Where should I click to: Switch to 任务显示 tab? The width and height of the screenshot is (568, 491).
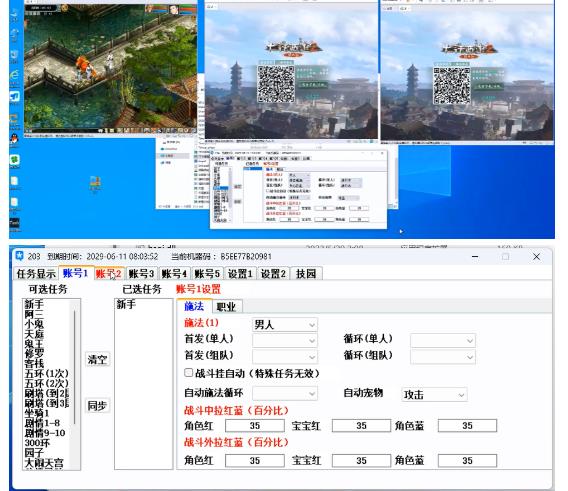(36, 274)
